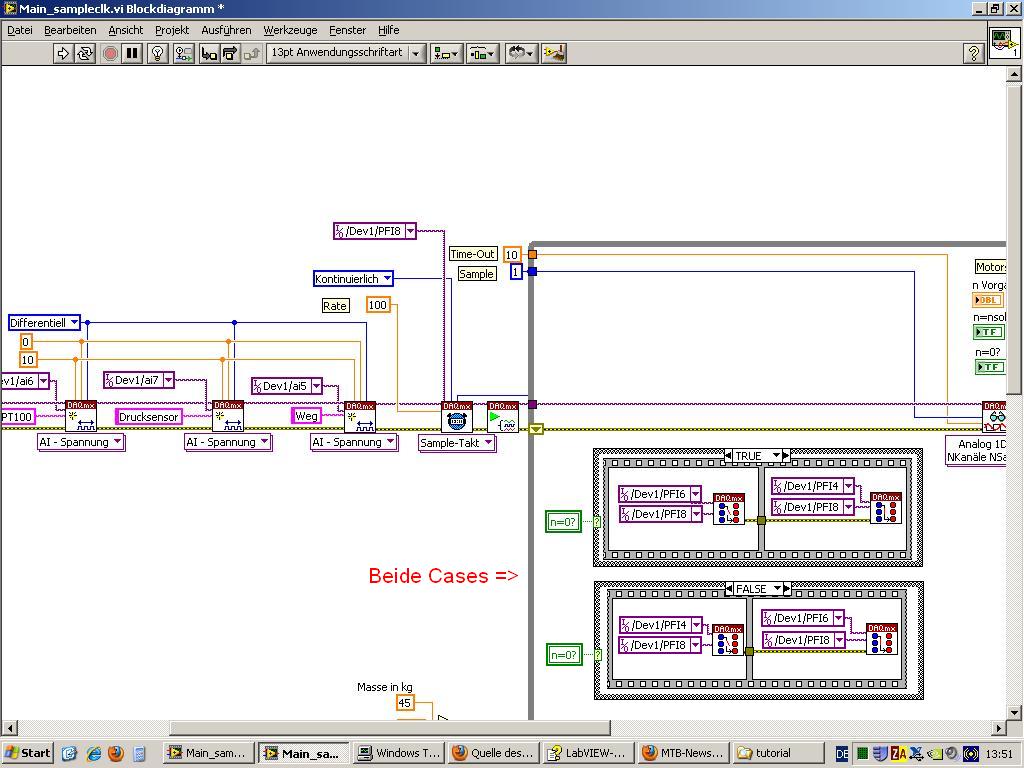
Task: Click the Start button on taskbar
Action: (27, 753)
